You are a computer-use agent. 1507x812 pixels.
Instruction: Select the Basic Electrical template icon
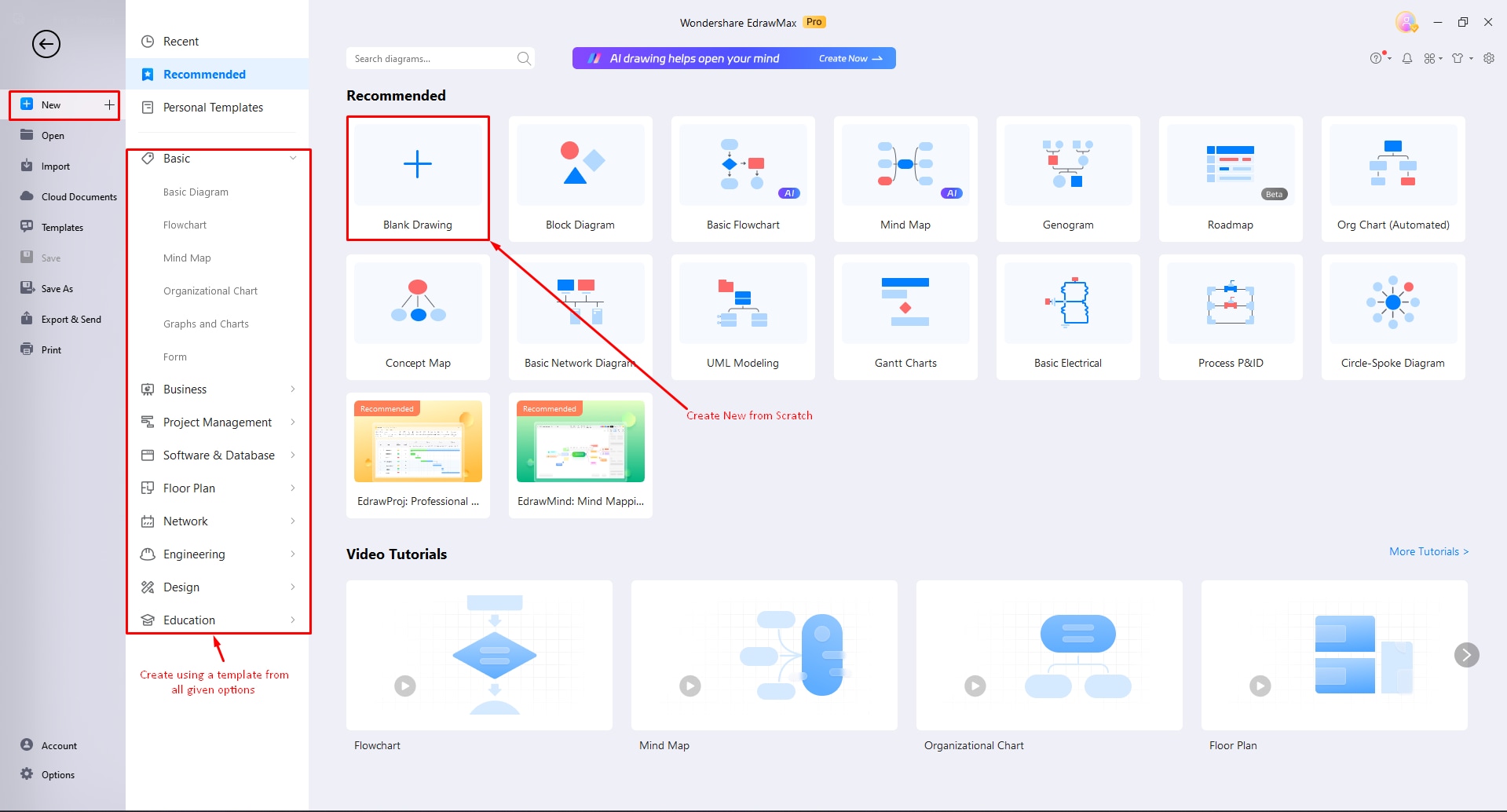[x=1068, y=302]
